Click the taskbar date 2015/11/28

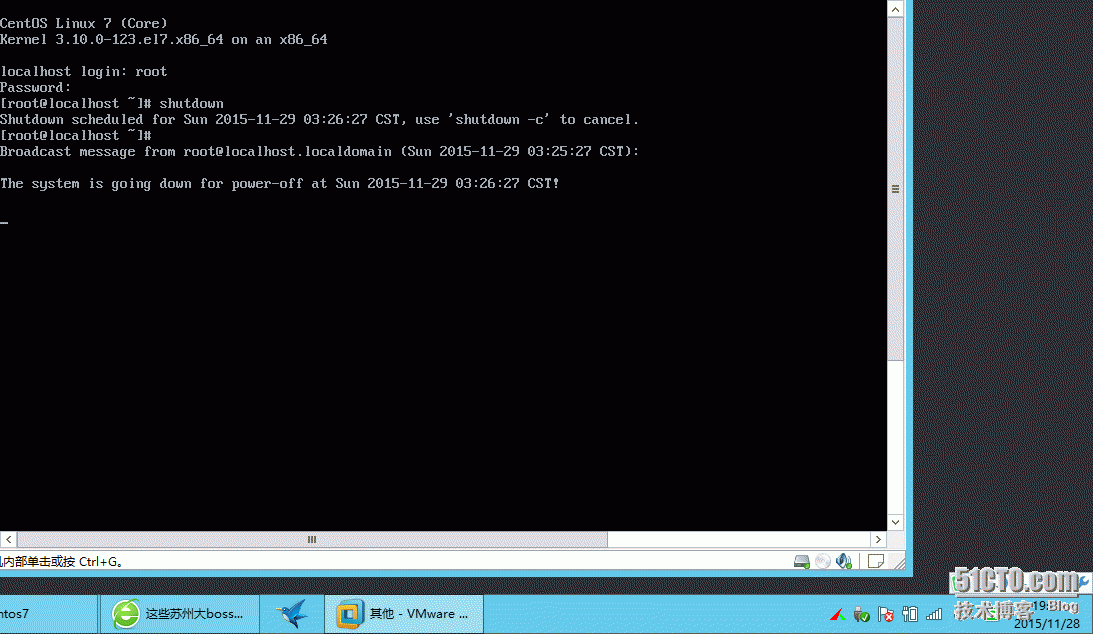pyautogui.click(x=1046, y=624)
